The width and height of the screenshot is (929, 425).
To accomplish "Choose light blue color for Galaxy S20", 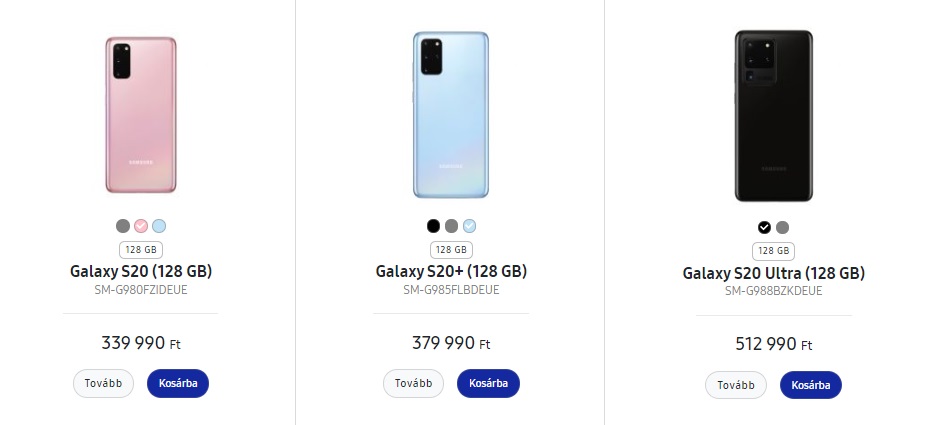I will [x=159, y=226].
